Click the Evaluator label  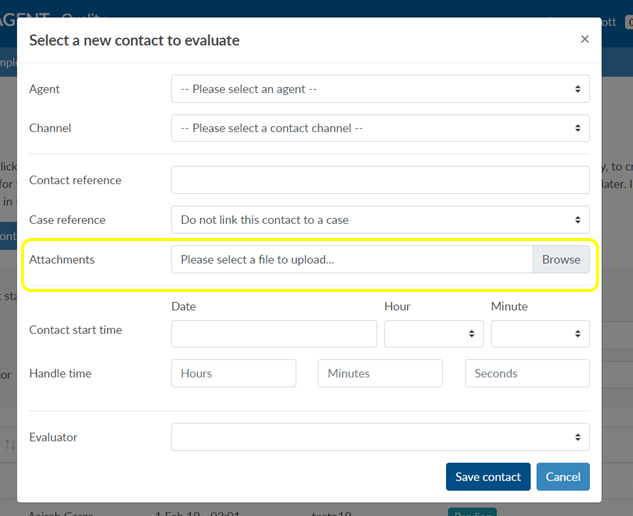coord(53,437)
